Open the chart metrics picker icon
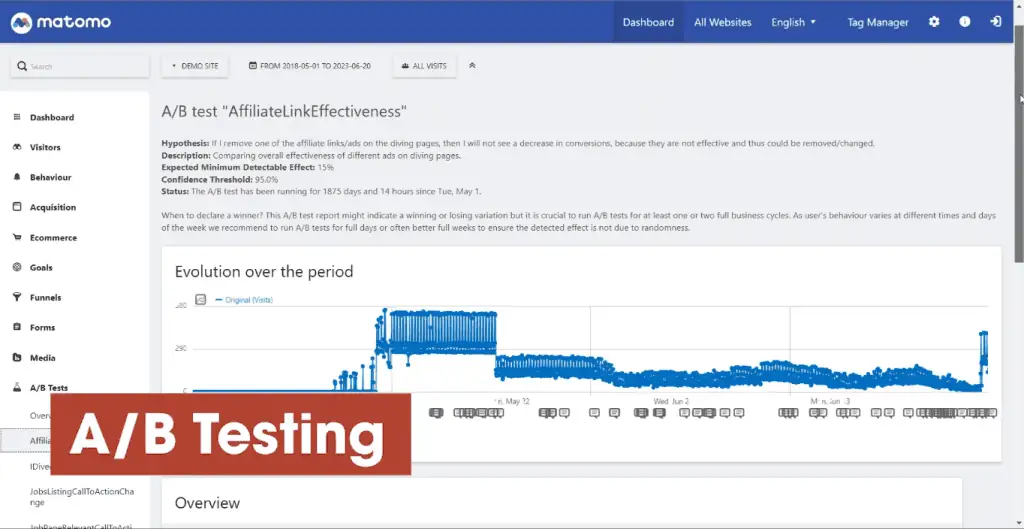Image resolution: width=1024 pixels, height=529 pixels. click(201, 300)
